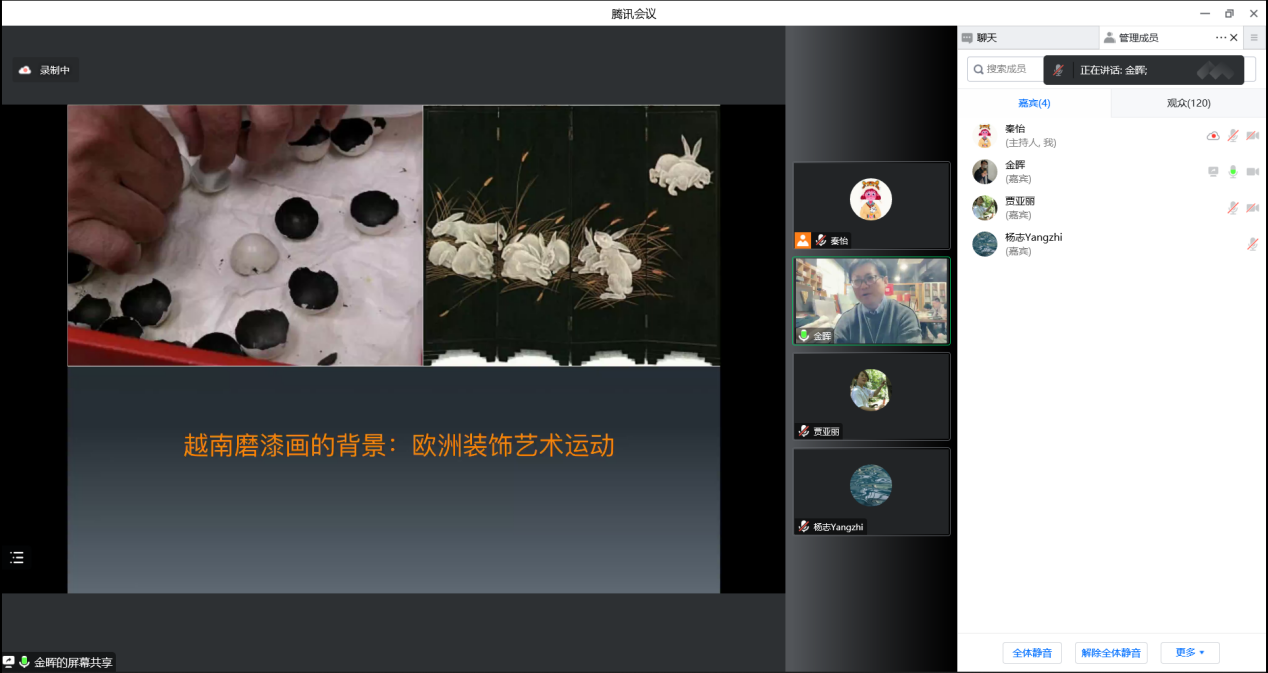Open the three-dot options on the 管理成员 tab
This screenshot has height=673, width=1268.
(1220, 38)
